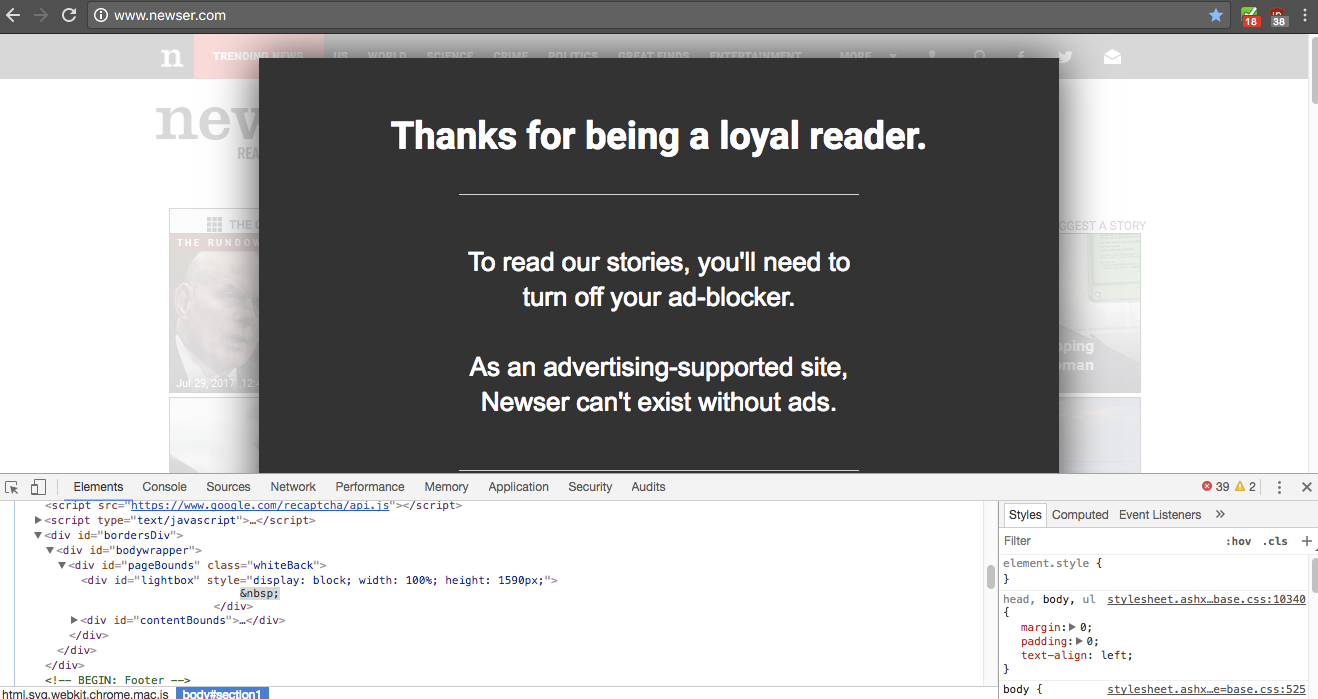Image resolution: width=1318 pixels, height=699 pixels.
Task: Click the Newser 'n' logo in nav bar
Action: [x=172, y=57]
